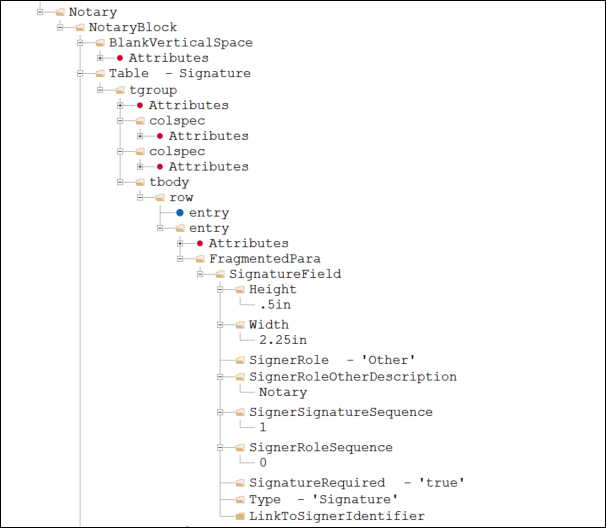Select the SignerSignatureSequence label
Screen dimensions: 606x528
pos(341,412)
